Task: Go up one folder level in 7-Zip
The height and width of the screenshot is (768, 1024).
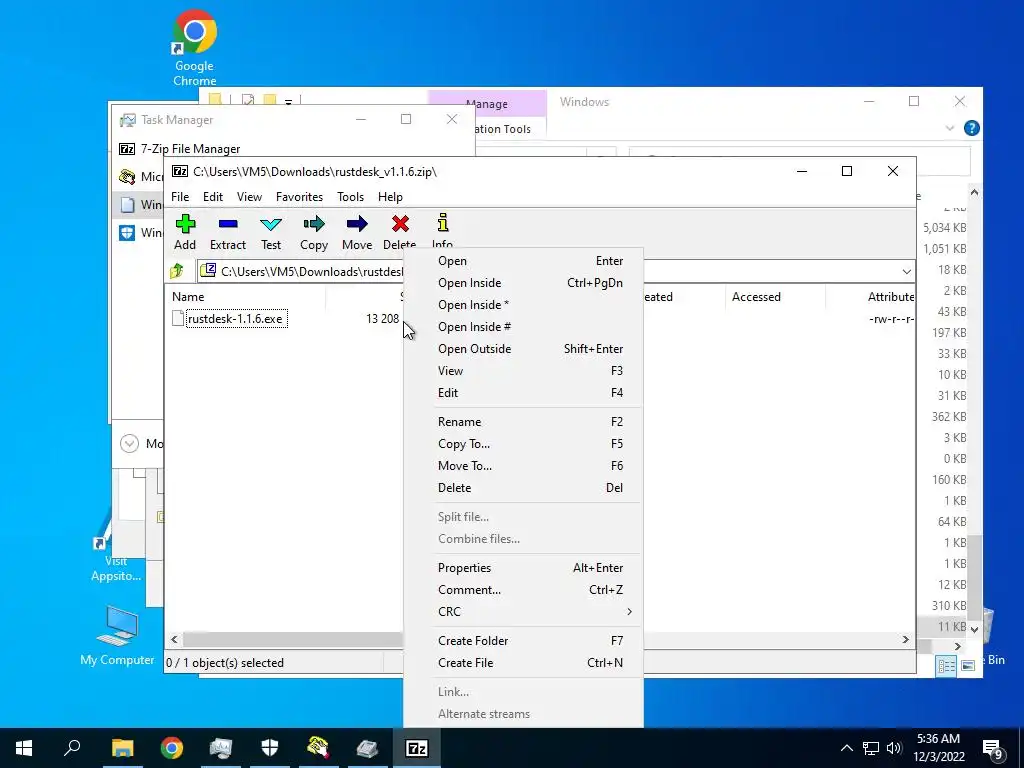Action: (x=177, y=271)
